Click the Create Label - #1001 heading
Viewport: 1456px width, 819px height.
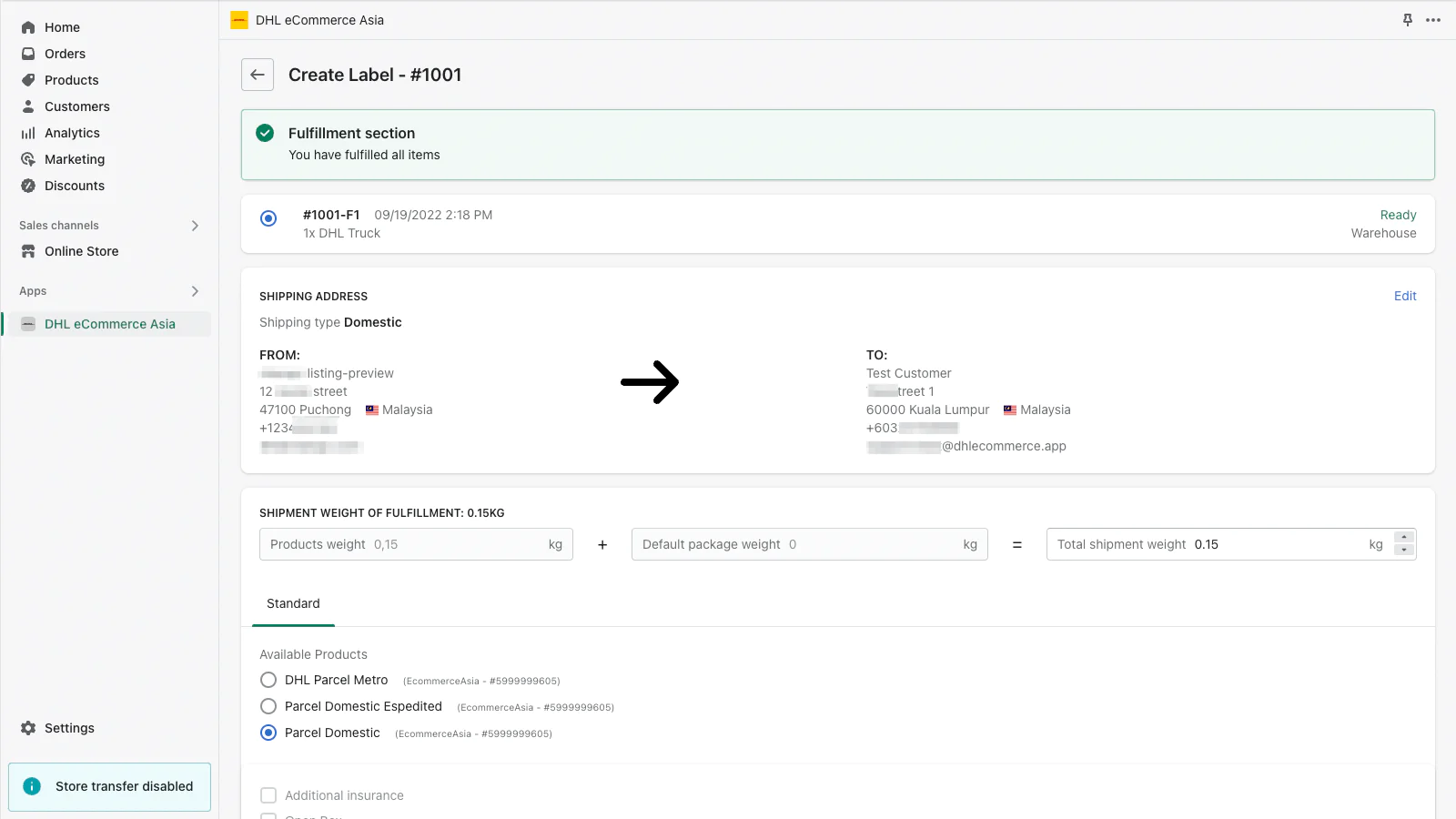[375, 75]
